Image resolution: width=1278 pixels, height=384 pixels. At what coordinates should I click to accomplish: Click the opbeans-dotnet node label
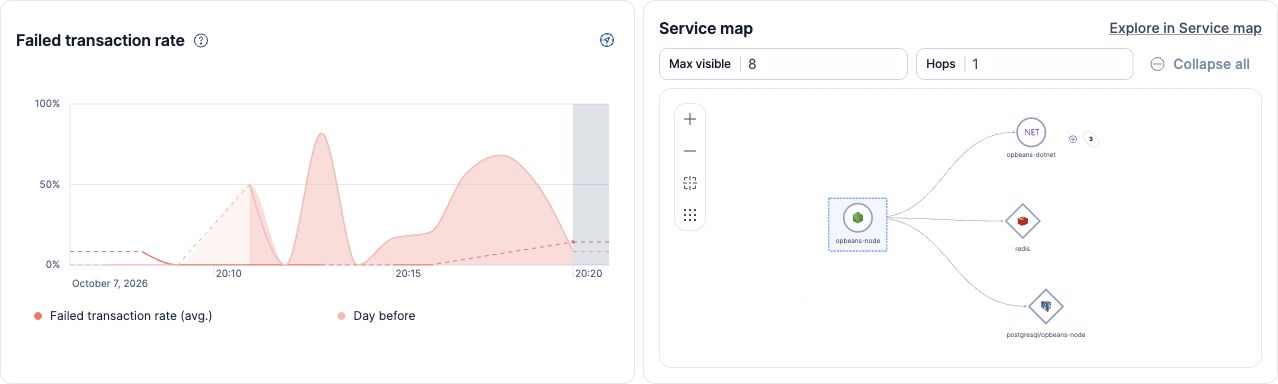[1031, 155]
